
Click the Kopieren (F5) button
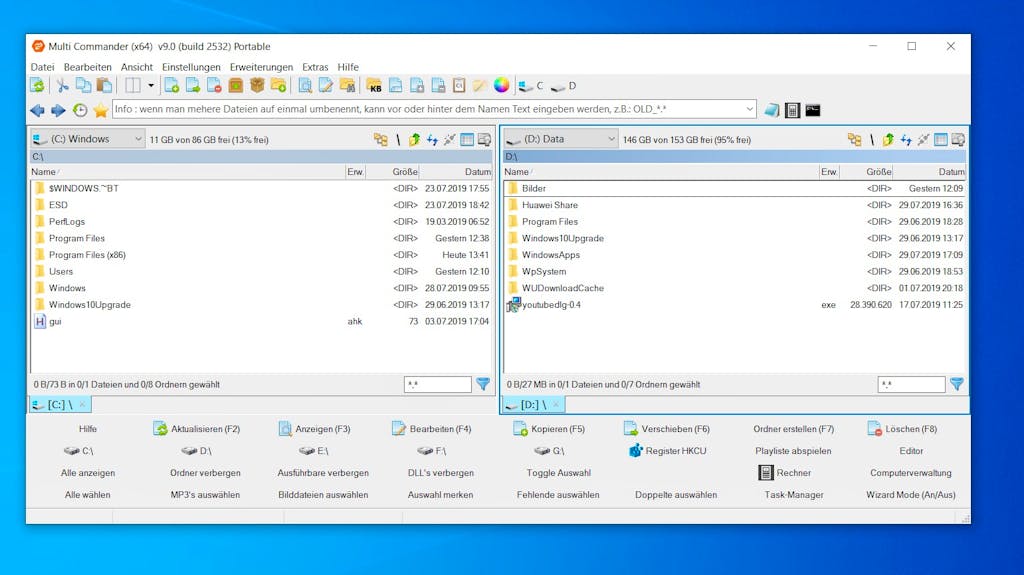549,429
